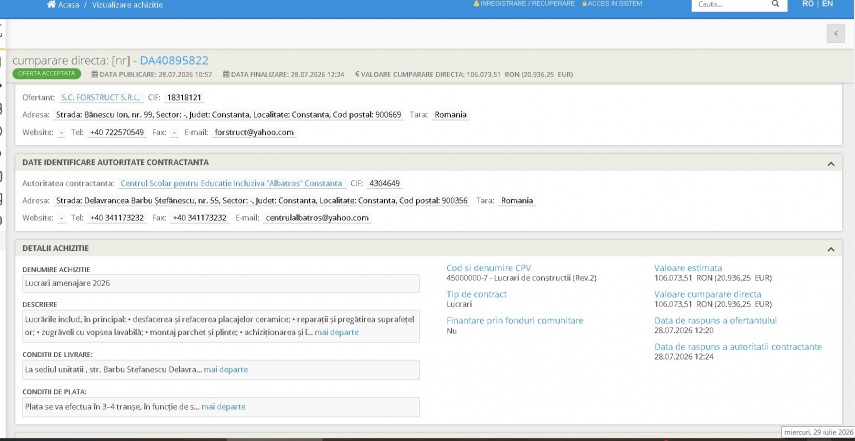
Task: Click person icon beside INREGISTRARE
Action: pyautogui.click(x=476, y=4)
